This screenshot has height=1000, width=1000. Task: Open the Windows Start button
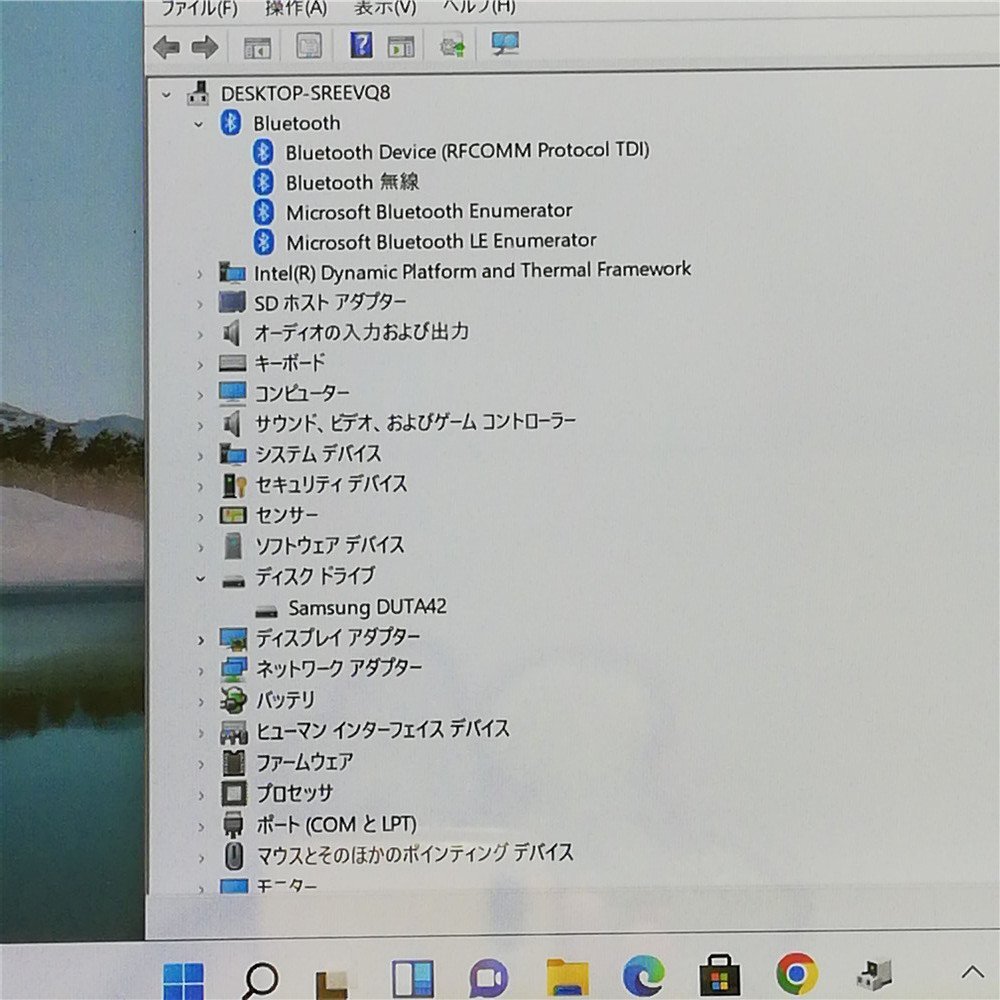coord(184,981)
